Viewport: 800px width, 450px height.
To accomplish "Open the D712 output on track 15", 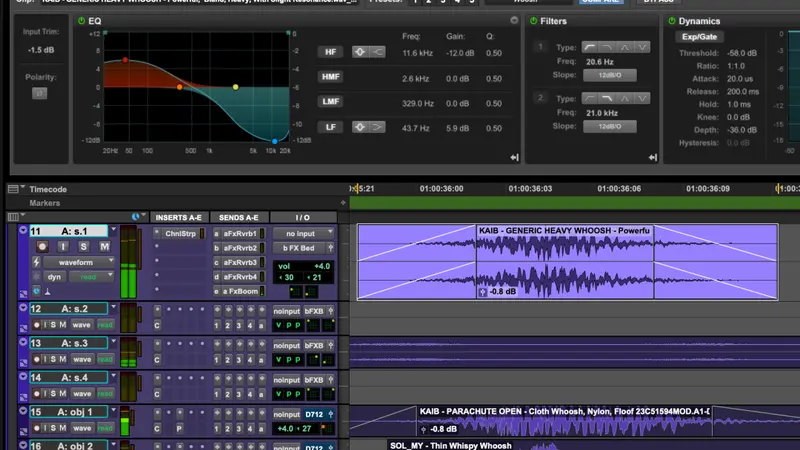I will [x=314, y=414].
